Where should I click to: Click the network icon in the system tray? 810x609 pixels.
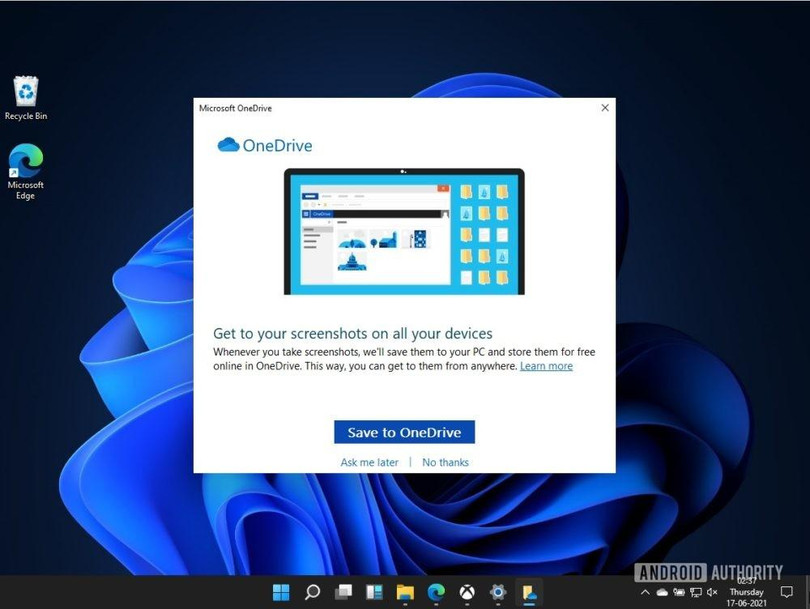695,592
